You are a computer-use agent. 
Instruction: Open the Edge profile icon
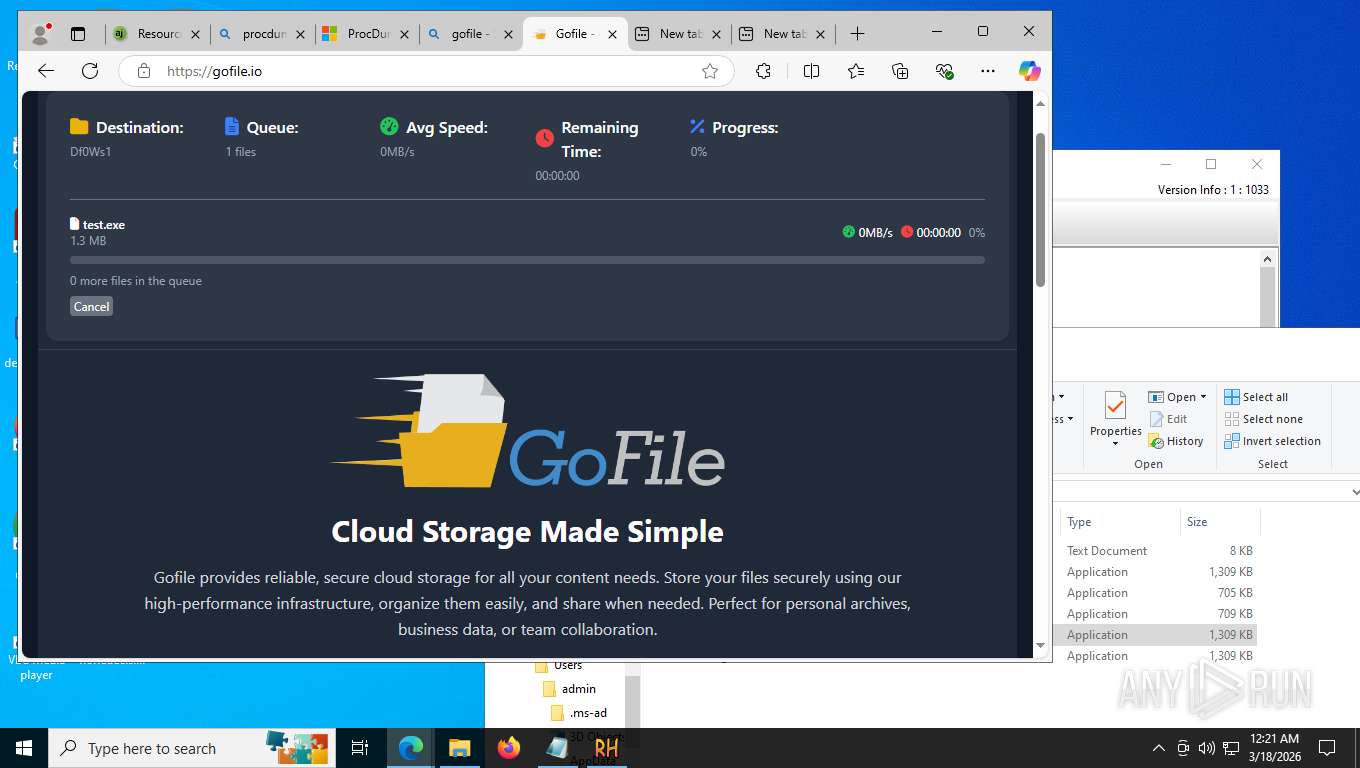[41, 34]
